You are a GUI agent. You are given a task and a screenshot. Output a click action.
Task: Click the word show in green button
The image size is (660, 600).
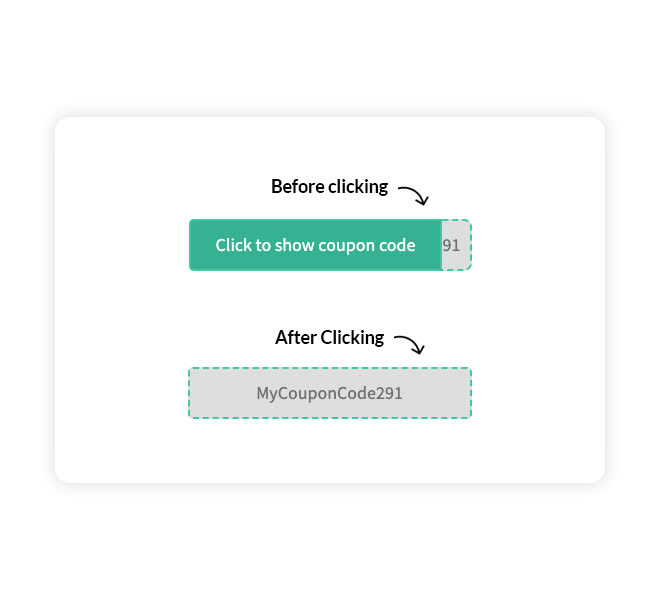(x=294, y=245)
